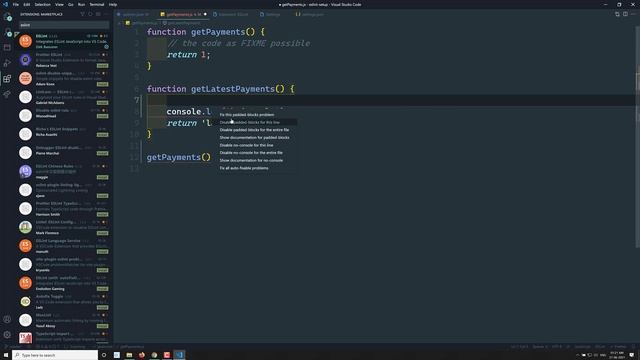Open the Go menu
Screen dimensions: 640x360
coord(71,4)
